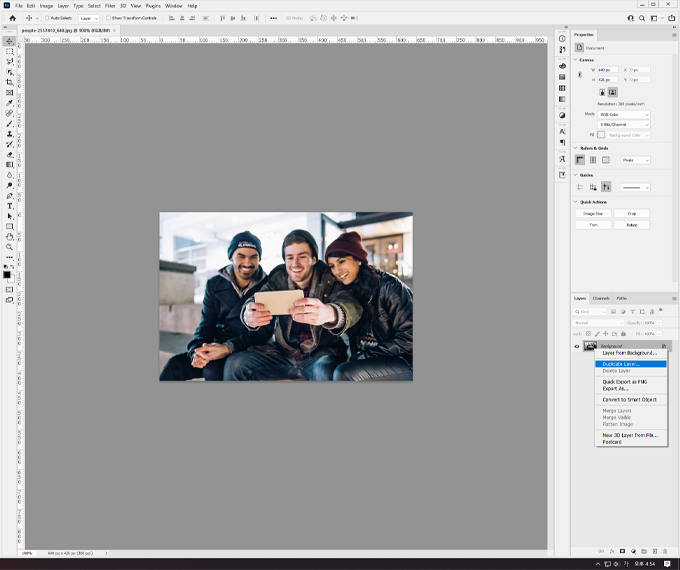Select the Pen tool

click(9, 196)
